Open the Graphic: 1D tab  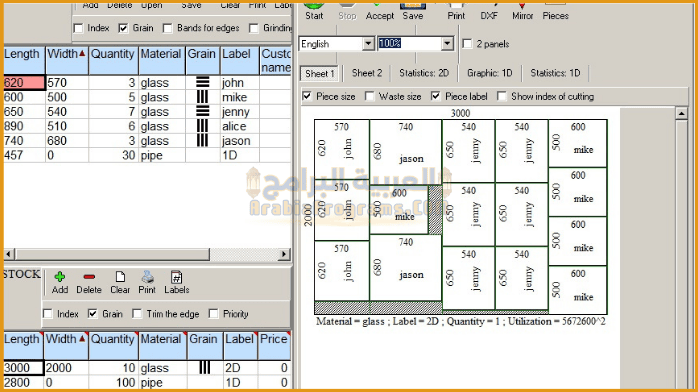490,73
